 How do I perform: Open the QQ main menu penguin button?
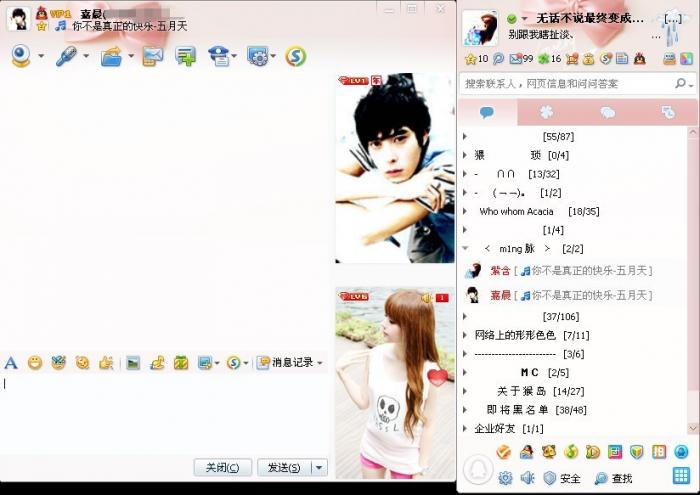pyautogui.click(x=478, y=470)
